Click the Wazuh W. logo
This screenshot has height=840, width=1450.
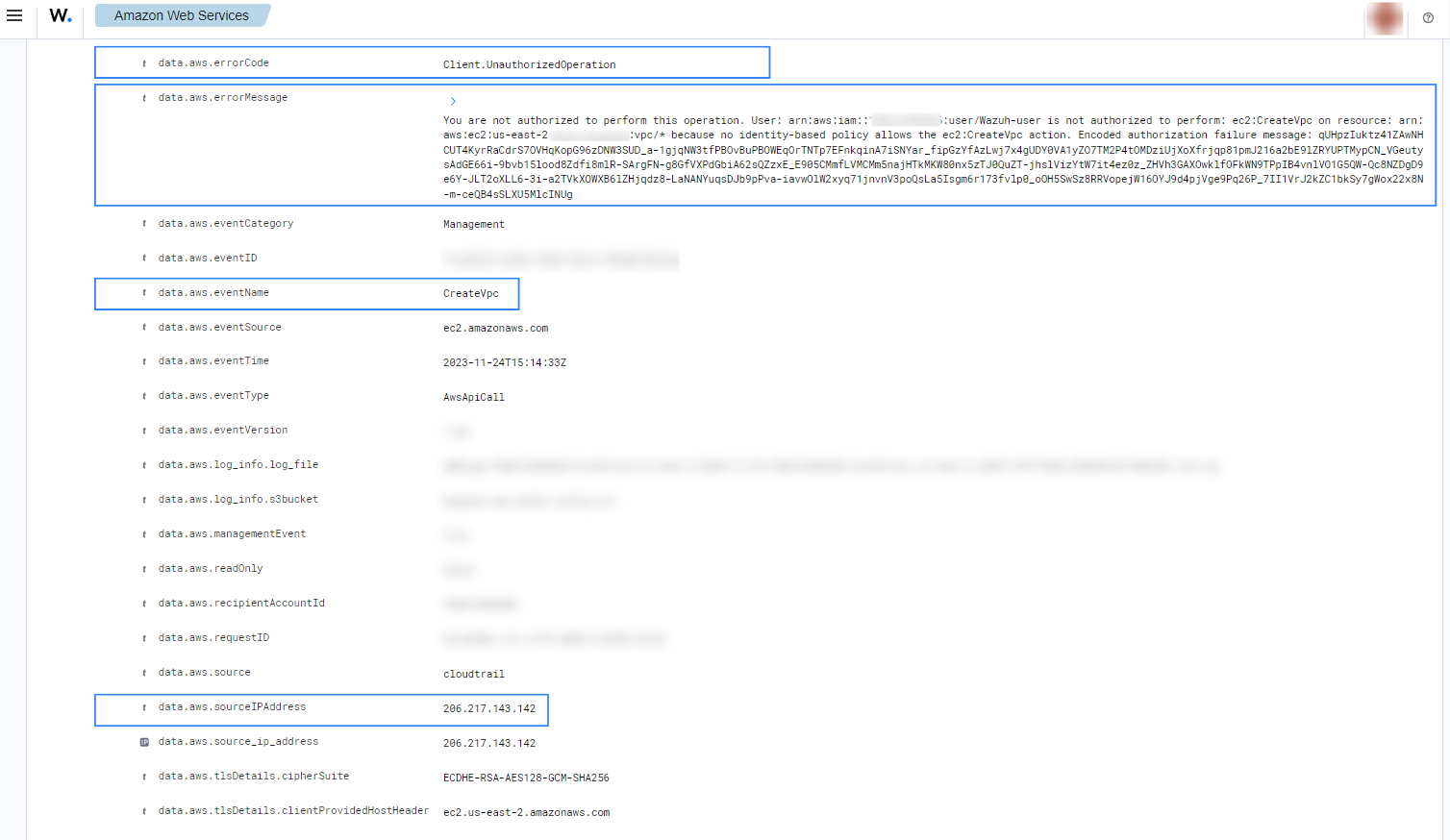coord(61,16)
